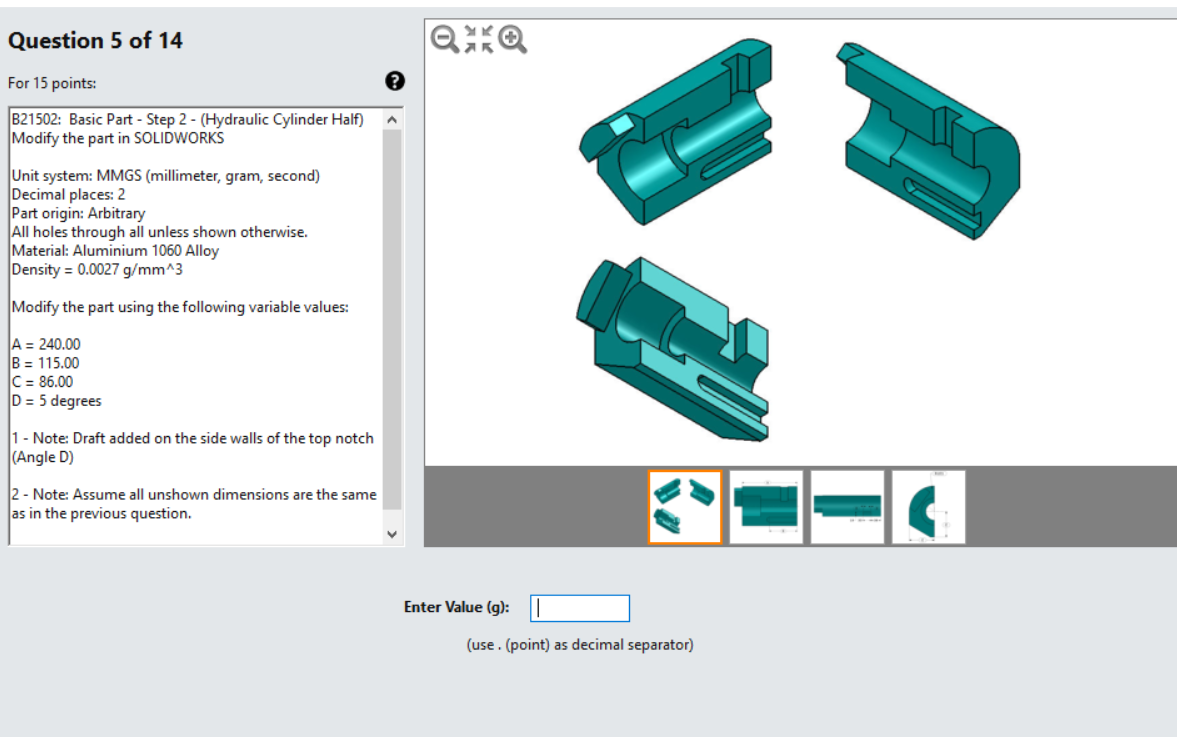Click the zoom in magnifier icon

tap(513, 39)
